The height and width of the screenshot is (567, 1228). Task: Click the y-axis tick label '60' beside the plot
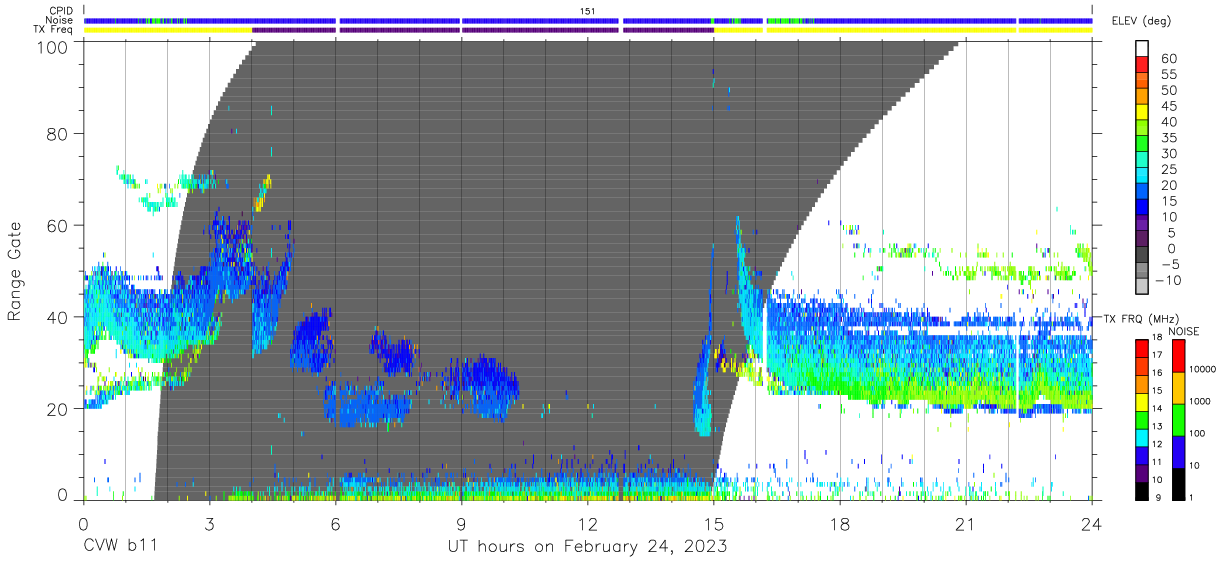coord(59,225)
